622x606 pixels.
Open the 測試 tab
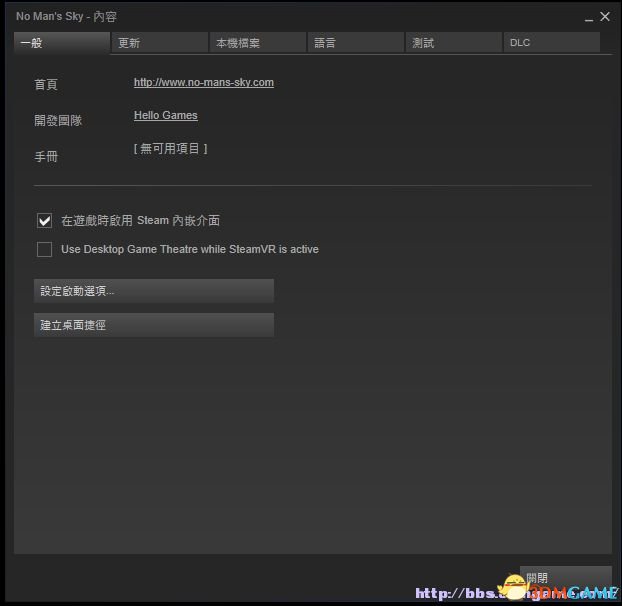click(454, 42)
